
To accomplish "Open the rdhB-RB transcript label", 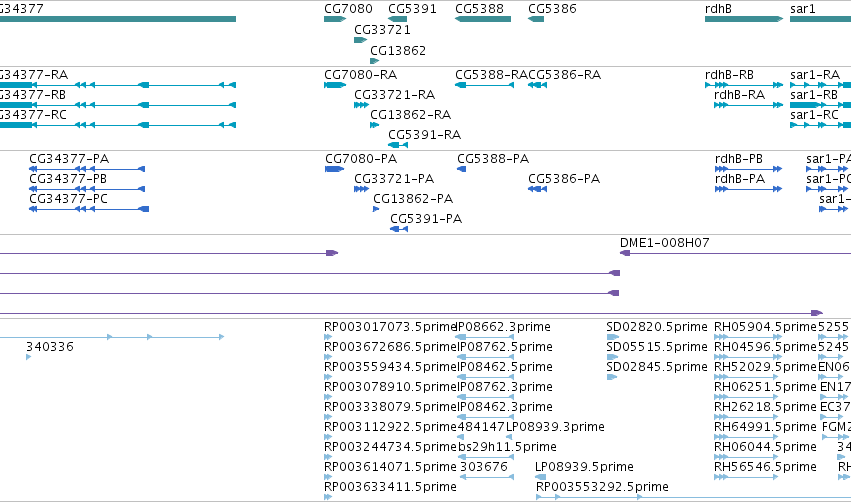I will 729,75.
